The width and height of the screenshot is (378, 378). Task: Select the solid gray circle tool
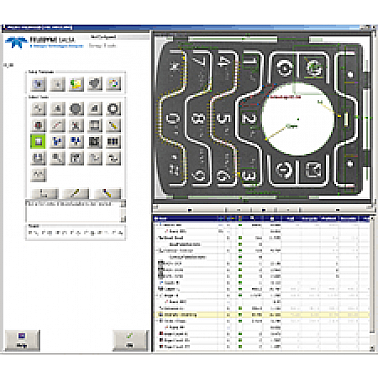[x=76, y=109]
